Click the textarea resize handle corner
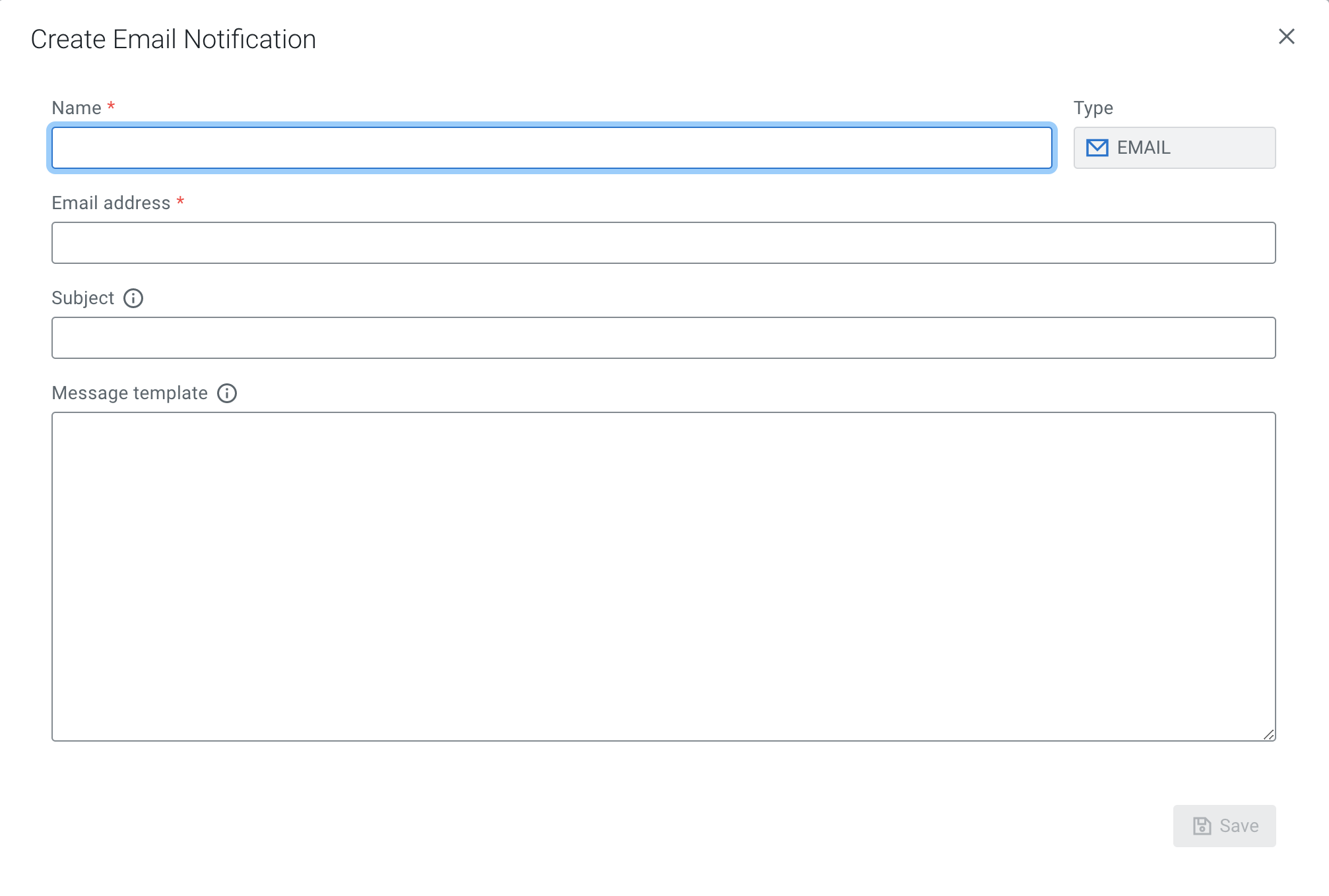 [x=1268, y=734]
